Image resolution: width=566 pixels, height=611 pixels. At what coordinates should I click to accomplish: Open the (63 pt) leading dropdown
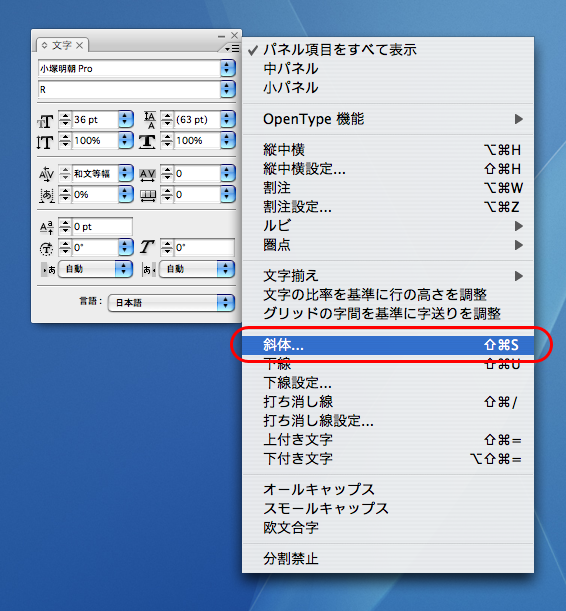[x=227, y=119]
